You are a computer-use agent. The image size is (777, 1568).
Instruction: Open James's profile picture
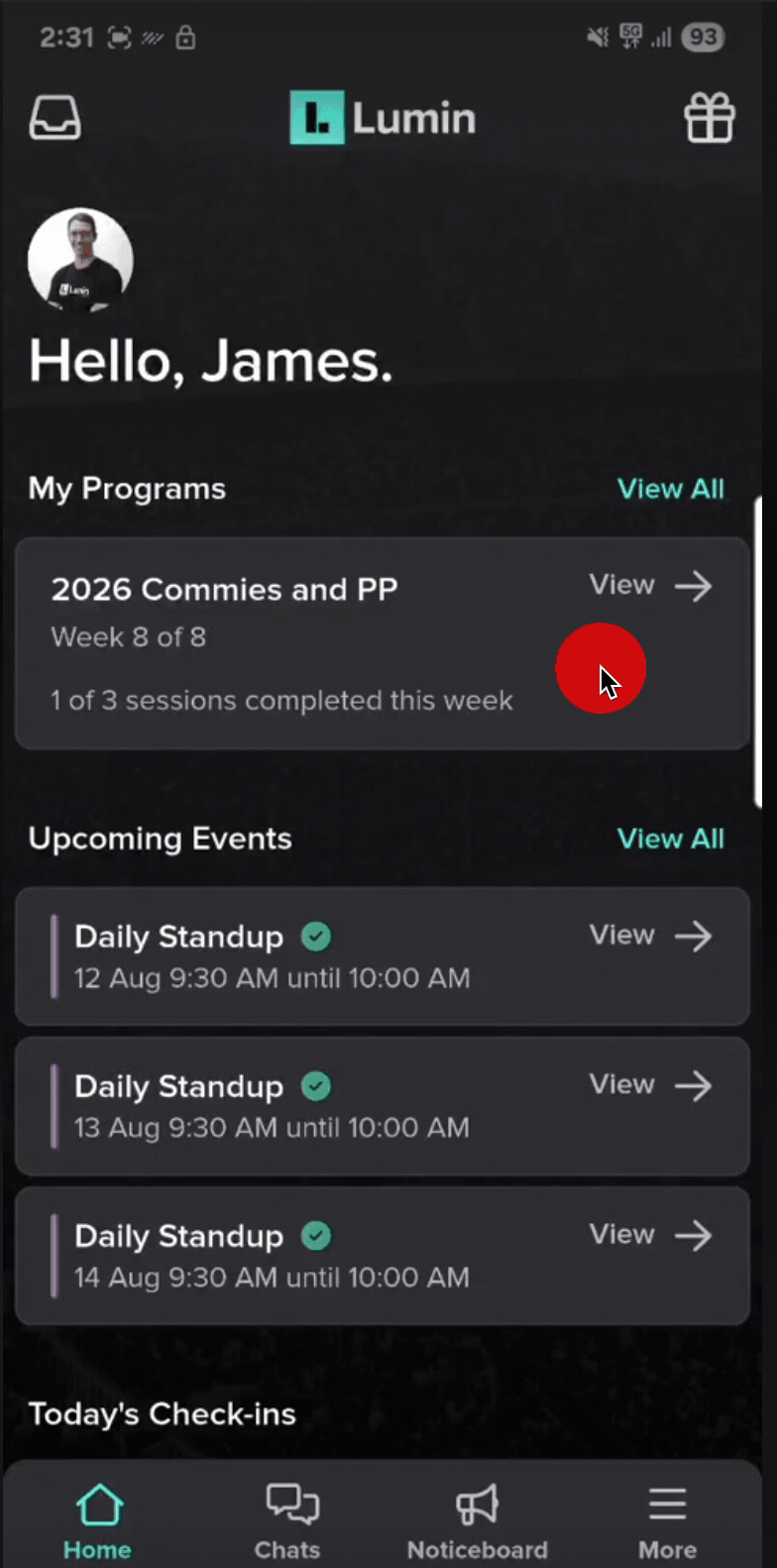point(80,260)
